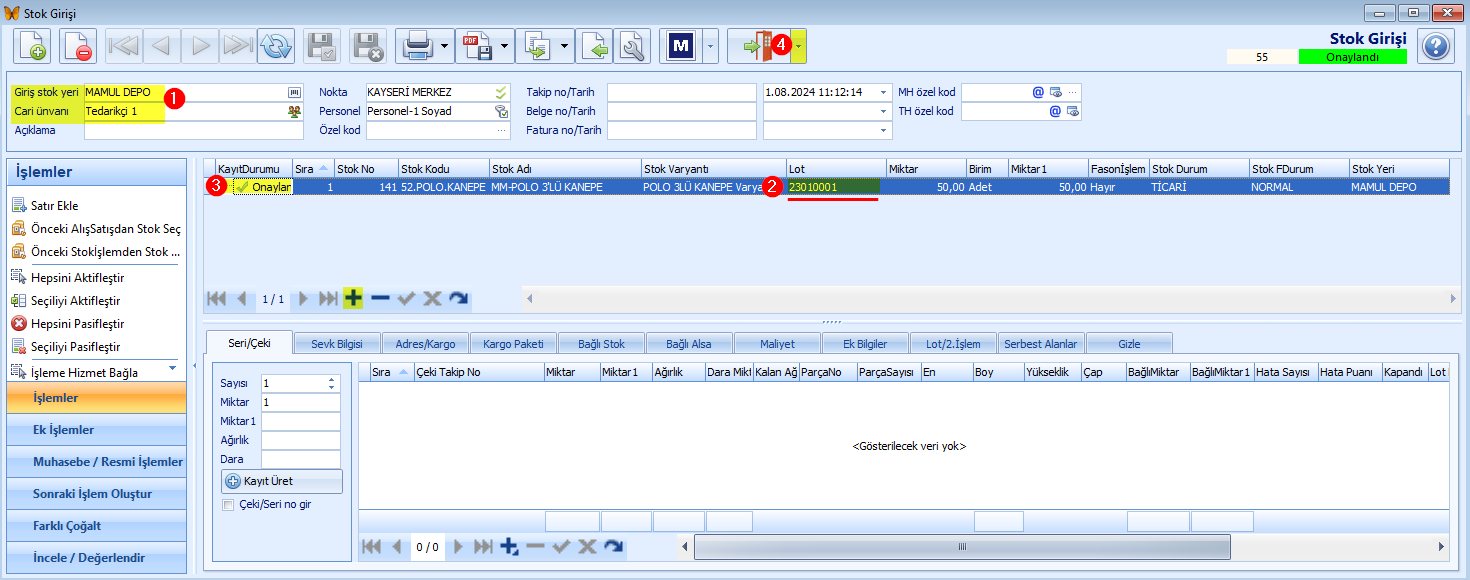
Task: Click the copy document toolbar icon
Action: pyautogui.click(x=537, y=46)
